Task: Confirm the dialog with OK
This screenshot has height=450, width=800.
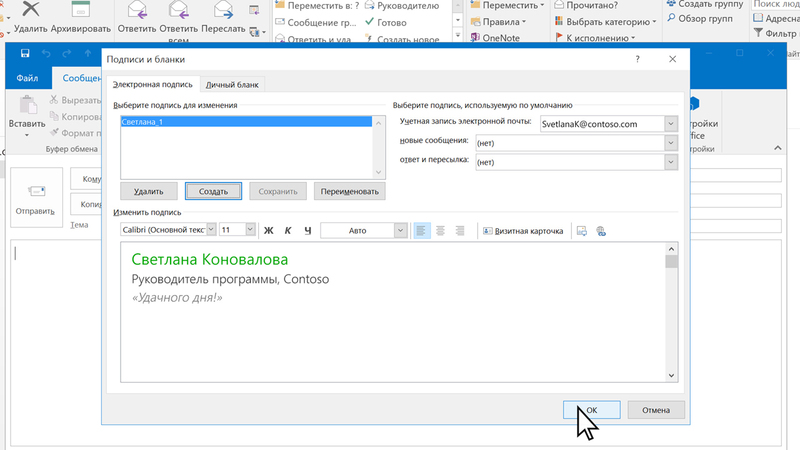Action: pyautogui.click(x=592, y=409)
